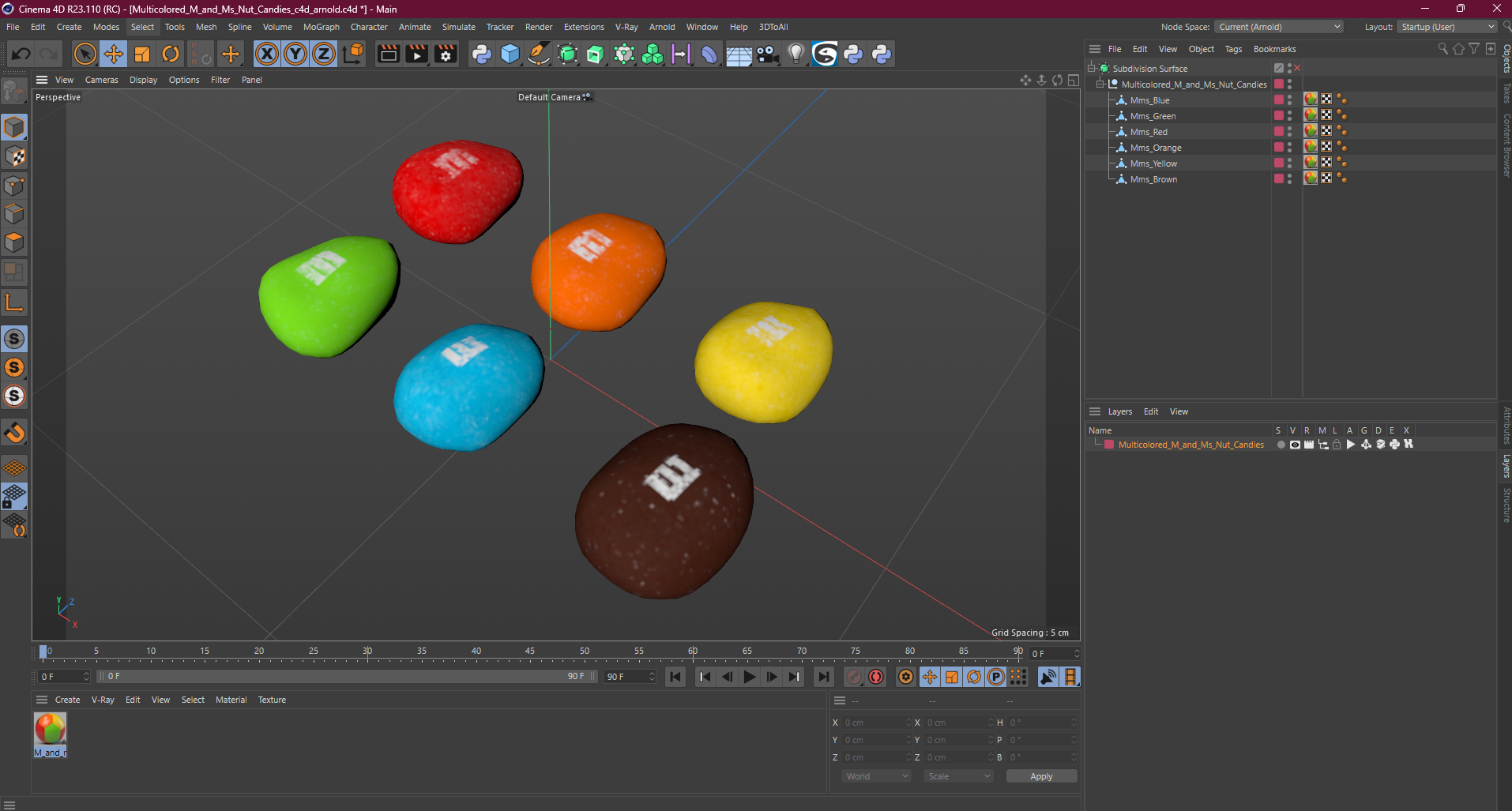
Task: Open the MoGraph menu
Action: pos(322,27)
